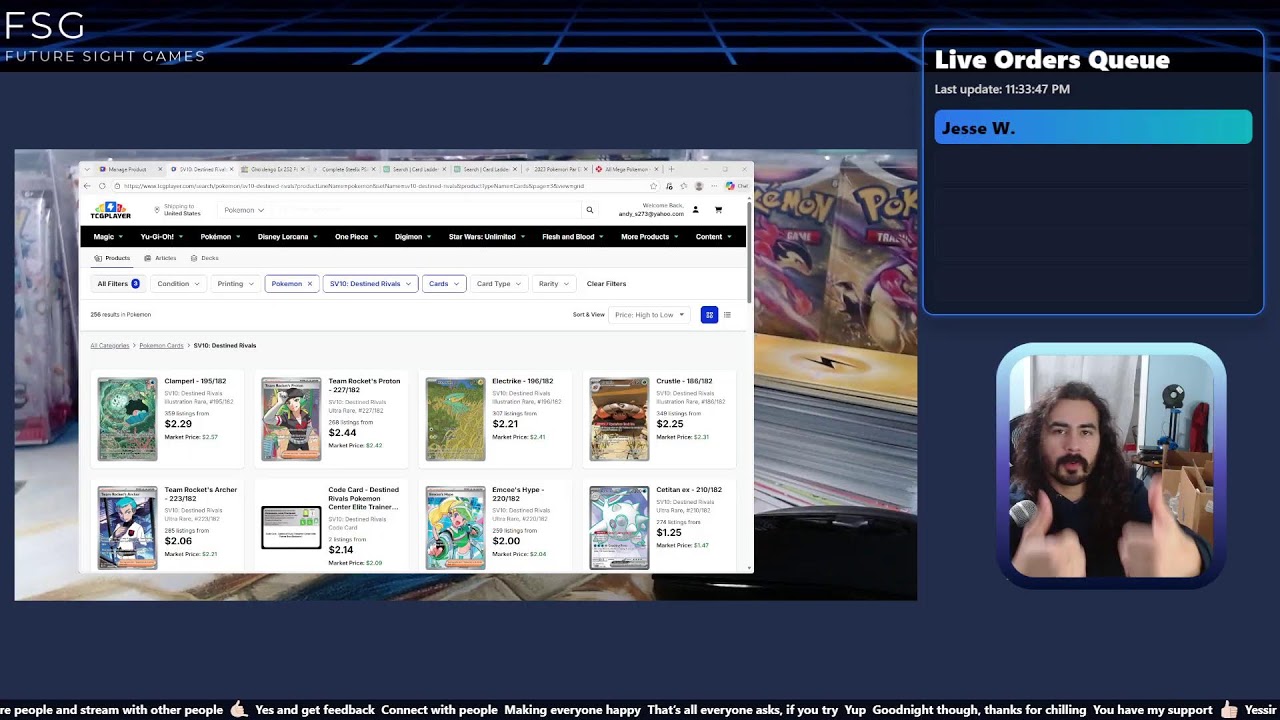Click the TCGplayer logo
The image size is (1280, 720).
click(110, 211)
